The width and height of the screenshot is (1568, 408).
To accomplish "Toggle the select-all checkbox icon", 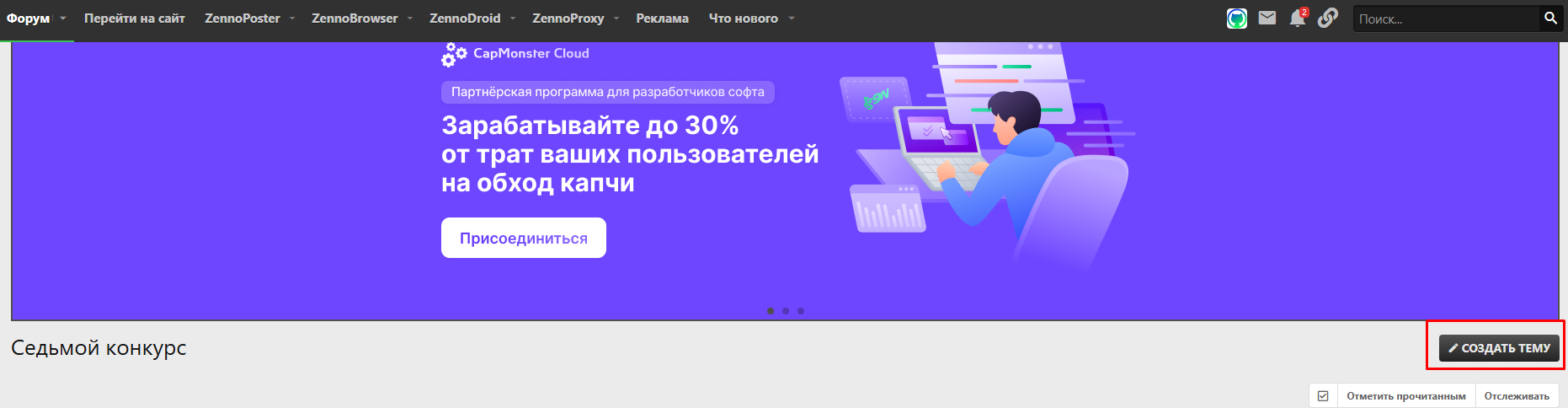I will [1323, 396].
